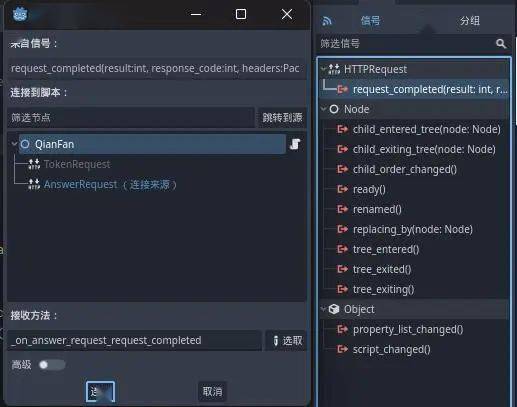
Task: Open script icon beside QianFan node
Action: click(x=295, y=144)
